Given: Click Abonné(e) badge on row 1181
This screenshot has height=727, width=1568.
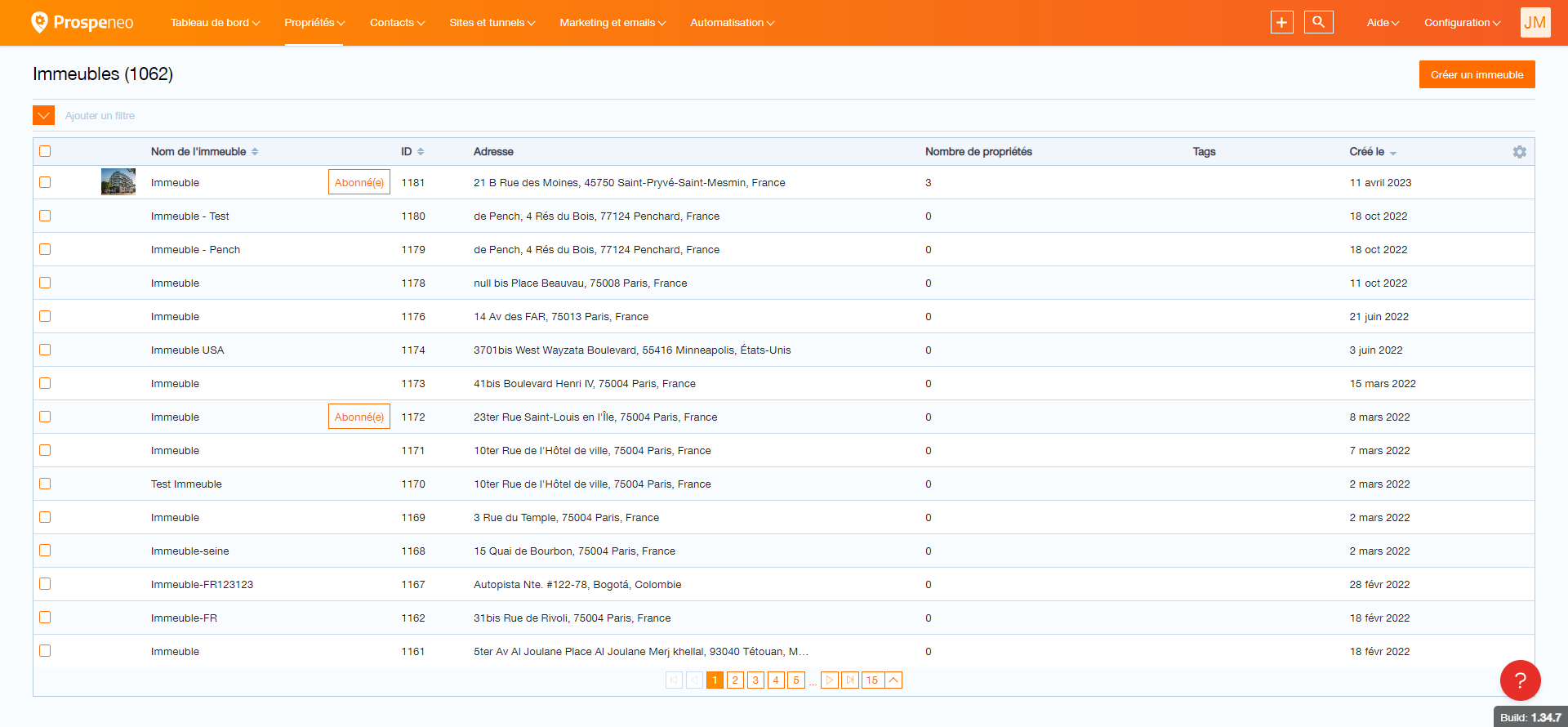Looking at the screenshot, I should [x=359, y=182].
